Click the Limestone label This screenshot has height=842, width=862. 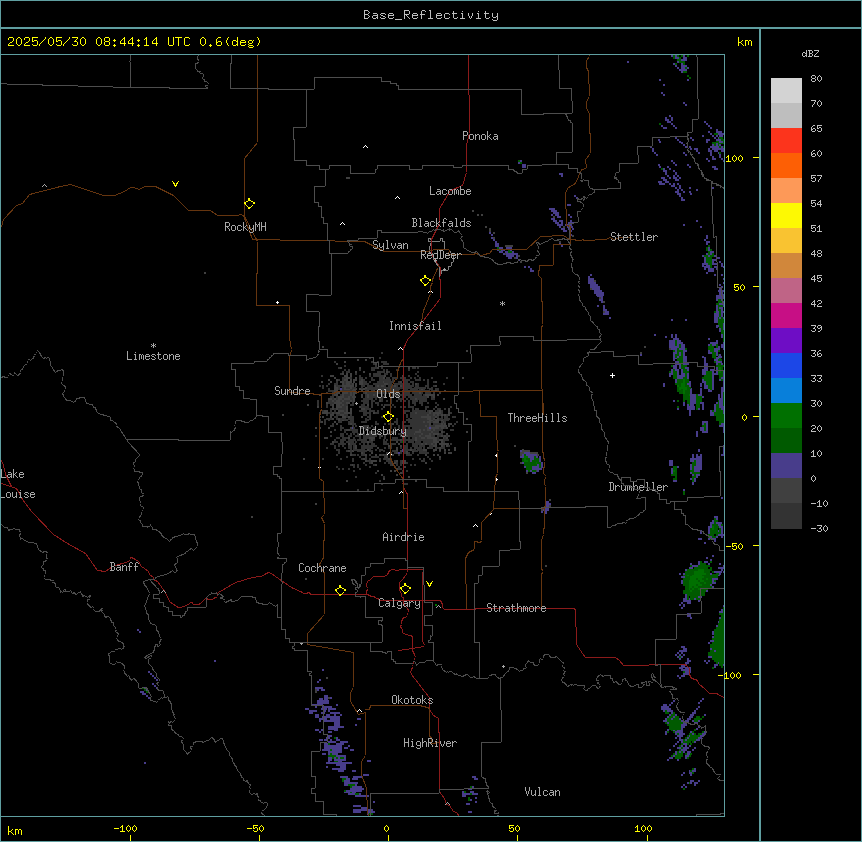tap(153, 356)
